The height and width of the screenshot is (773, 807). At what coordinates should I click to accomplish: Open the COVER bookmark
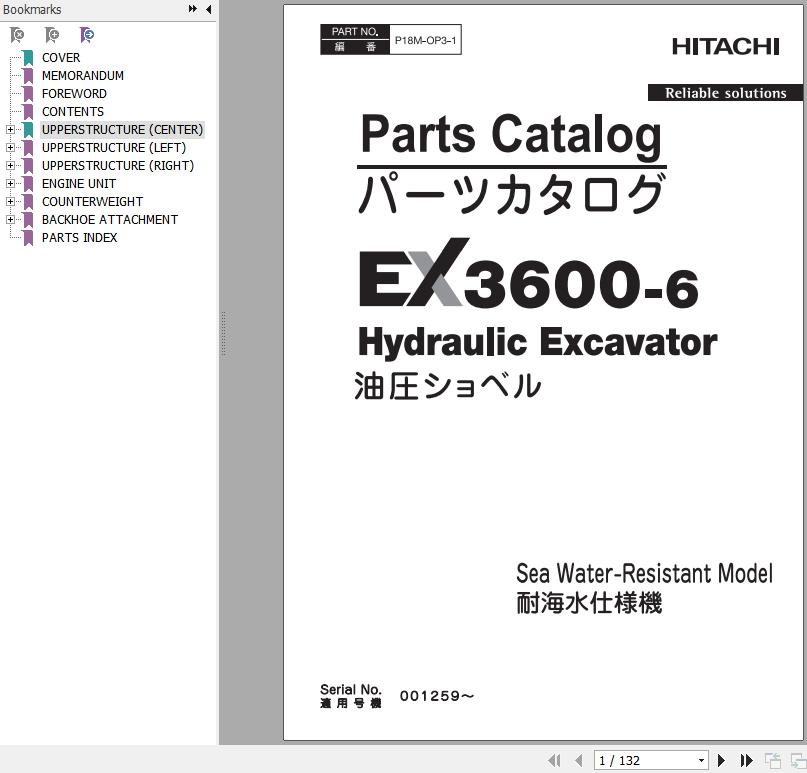[x=61, y=58]
